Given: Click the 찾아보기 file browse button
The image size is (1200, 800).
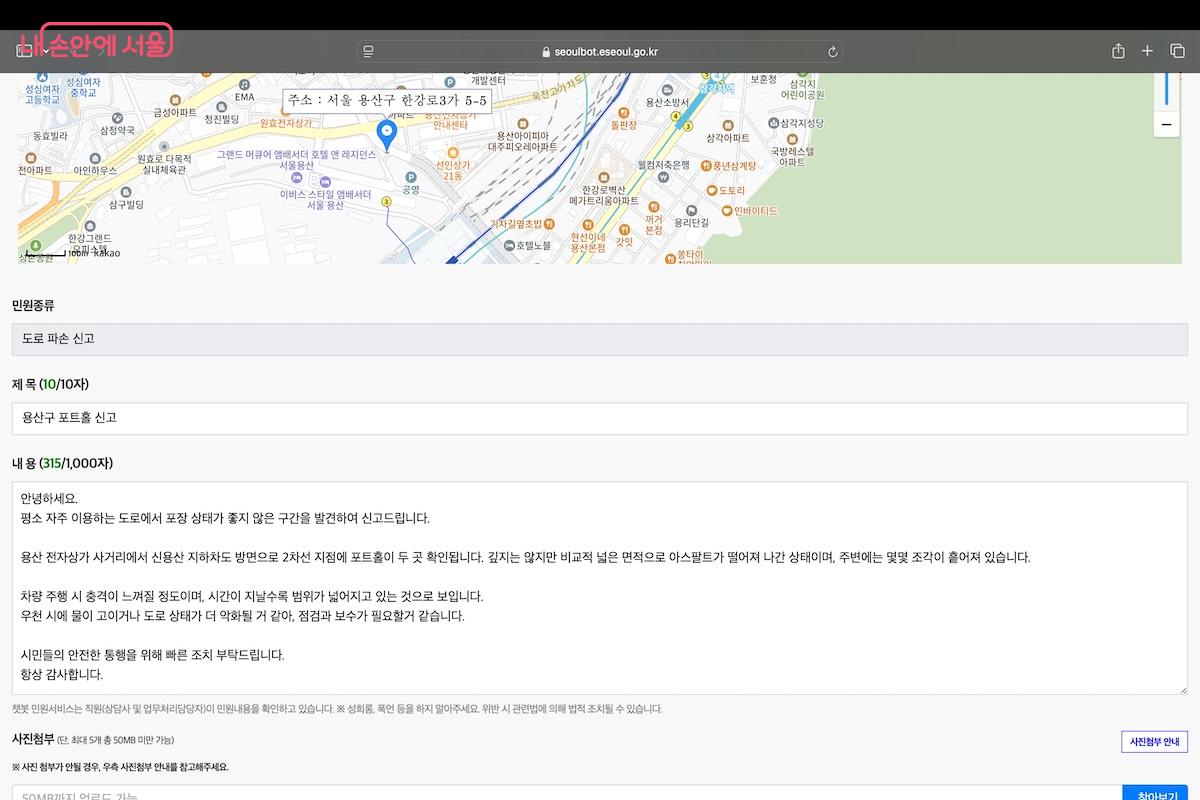Looking at the screenshot, I should 1157,793.
